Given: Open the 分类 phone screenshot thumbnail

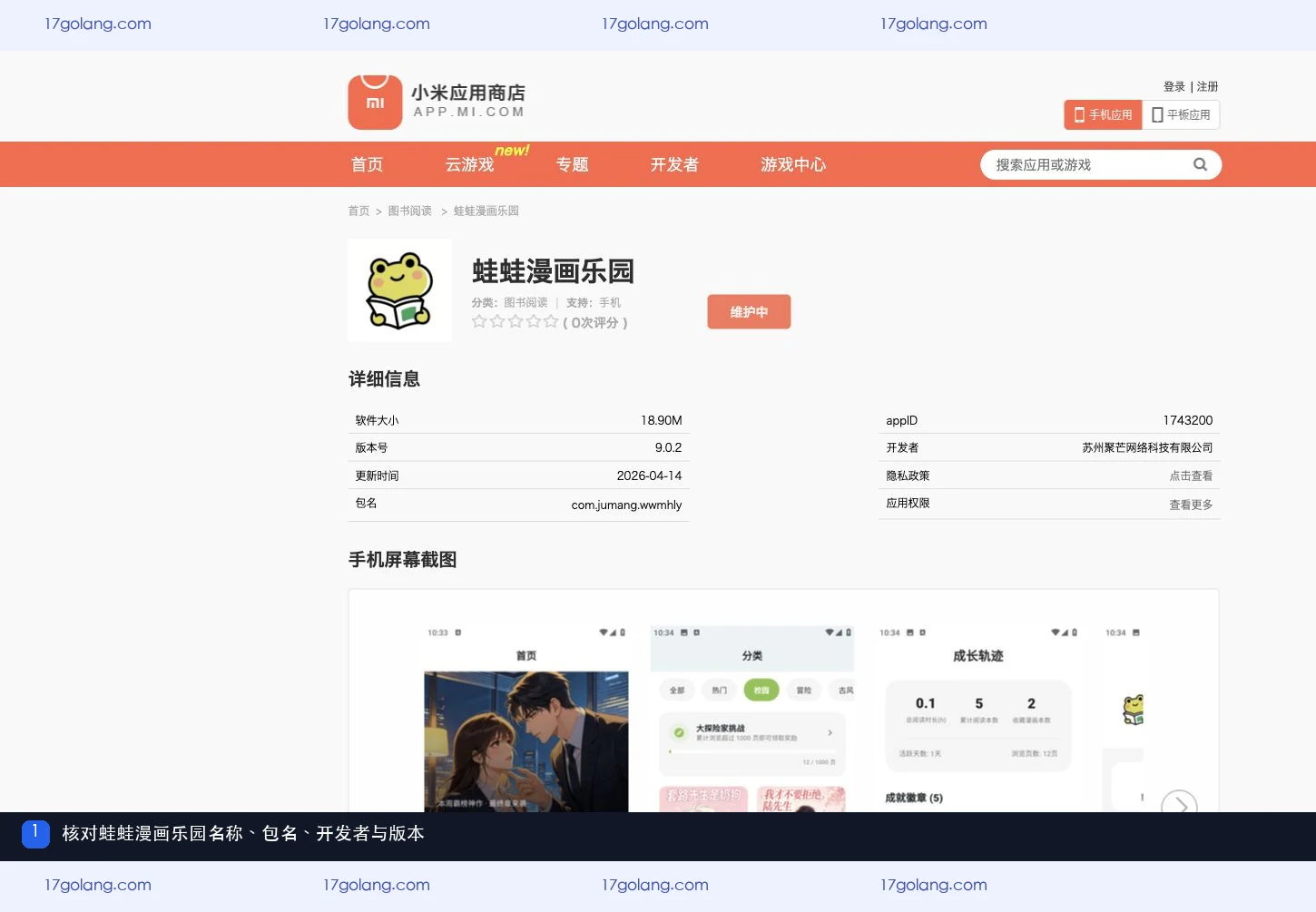Looking at the screenshot, I should pos(752,717).
